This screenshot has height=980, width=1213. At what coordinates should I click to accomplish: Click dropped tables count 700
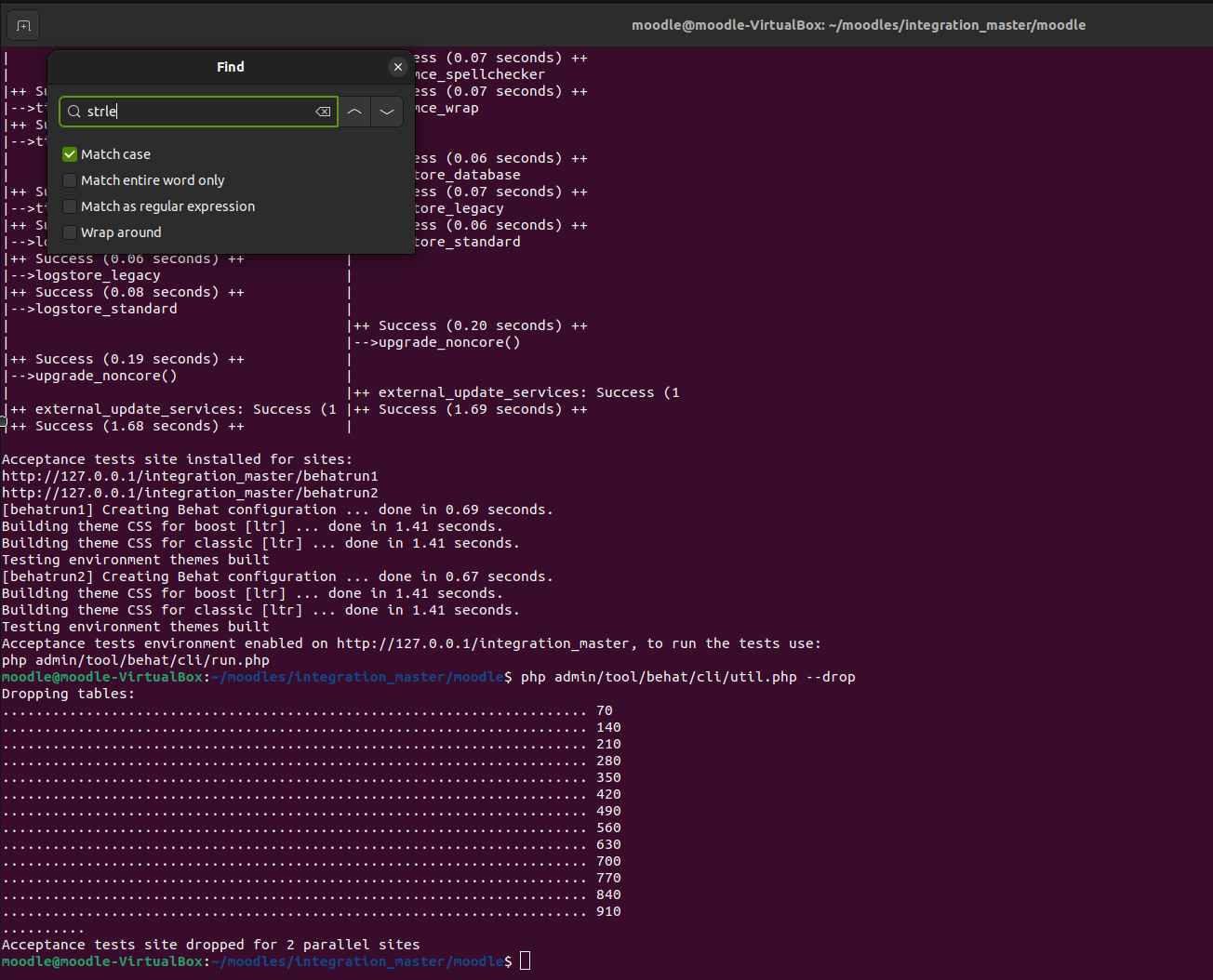[x=608, y=861]
